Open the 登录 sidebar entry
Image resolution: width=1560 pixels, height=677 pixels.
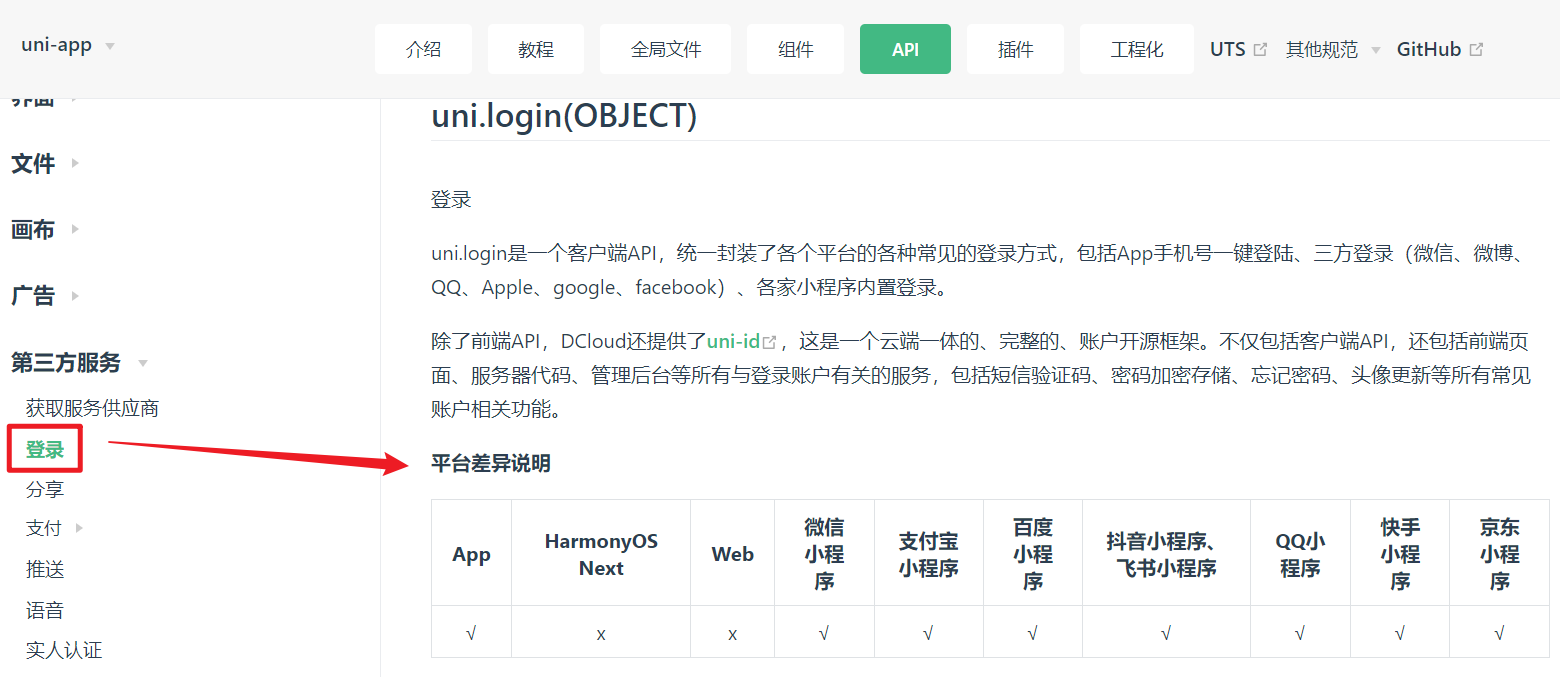tap(44, 448)
